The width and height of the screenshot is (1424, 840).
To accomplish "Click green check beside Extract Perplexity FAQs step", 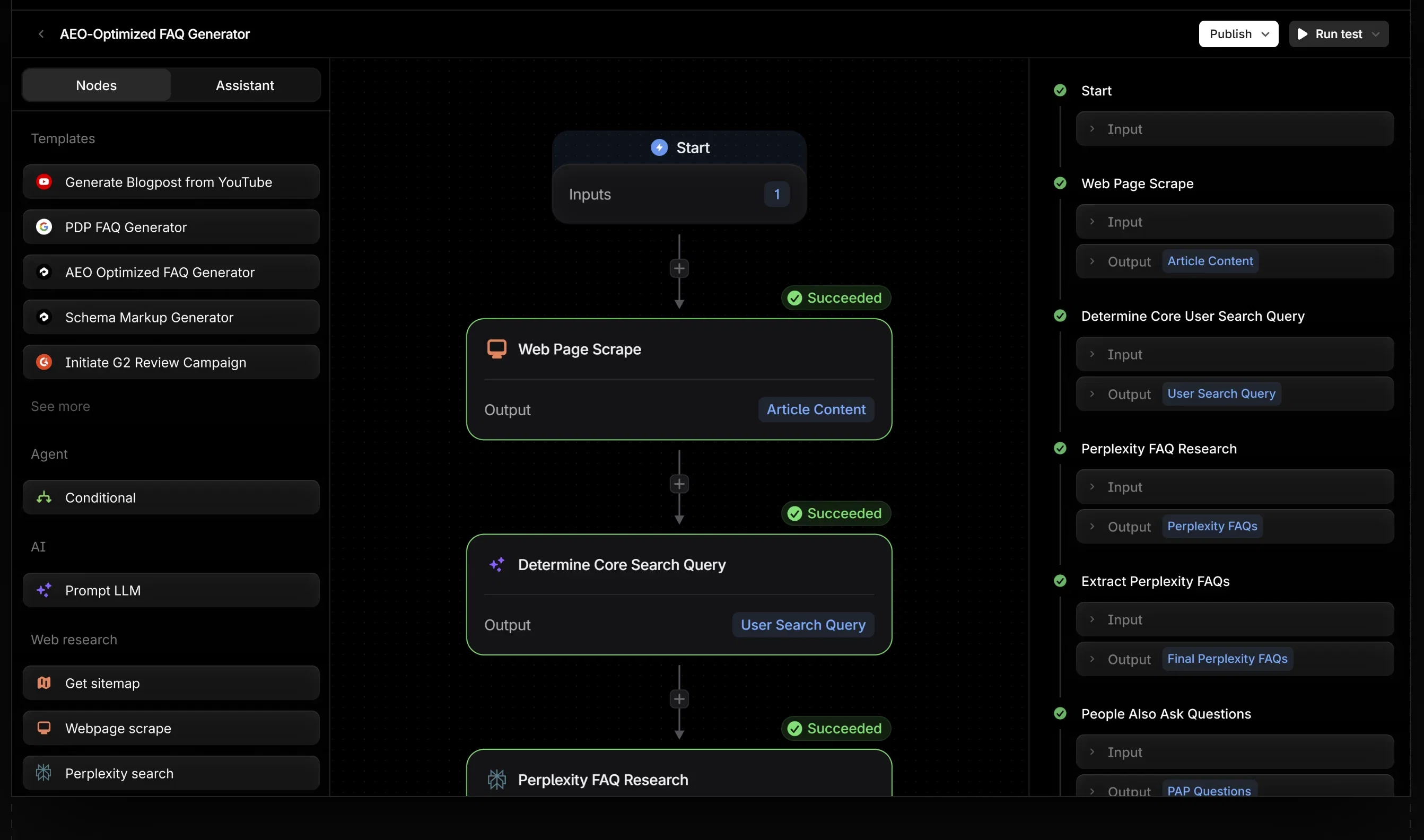I will (x=1060, y=581).
